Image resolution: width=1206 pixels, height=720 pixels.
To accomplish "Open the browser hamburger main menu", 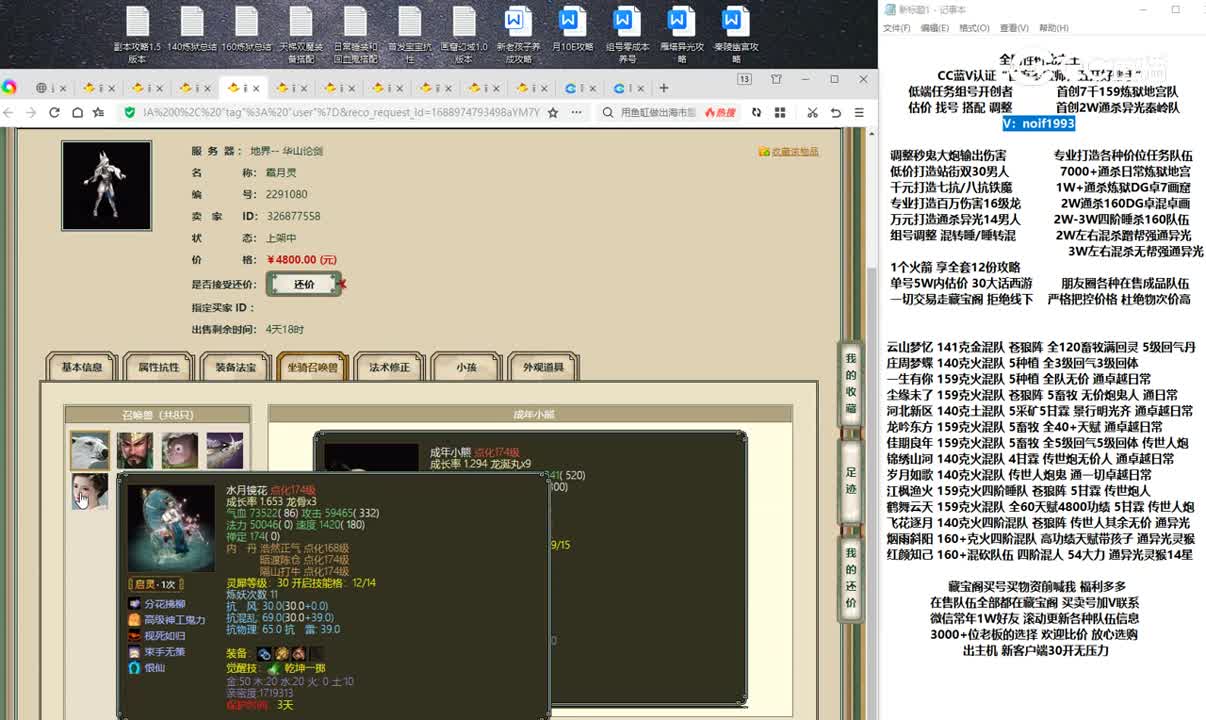I will 859,113.
